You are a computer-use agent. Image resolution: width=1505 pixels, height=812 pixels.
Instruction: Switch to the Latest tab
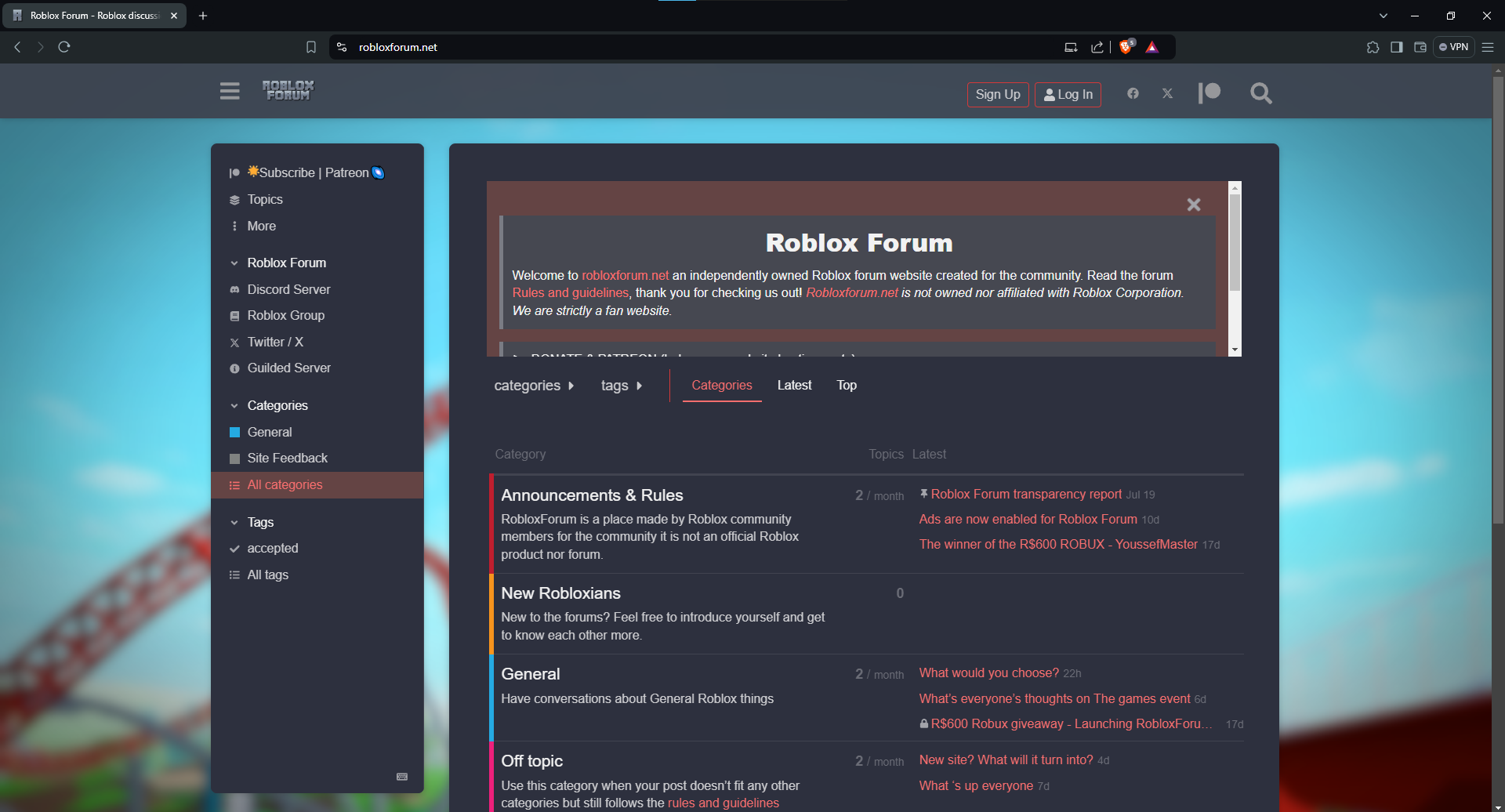click(794, 386)
